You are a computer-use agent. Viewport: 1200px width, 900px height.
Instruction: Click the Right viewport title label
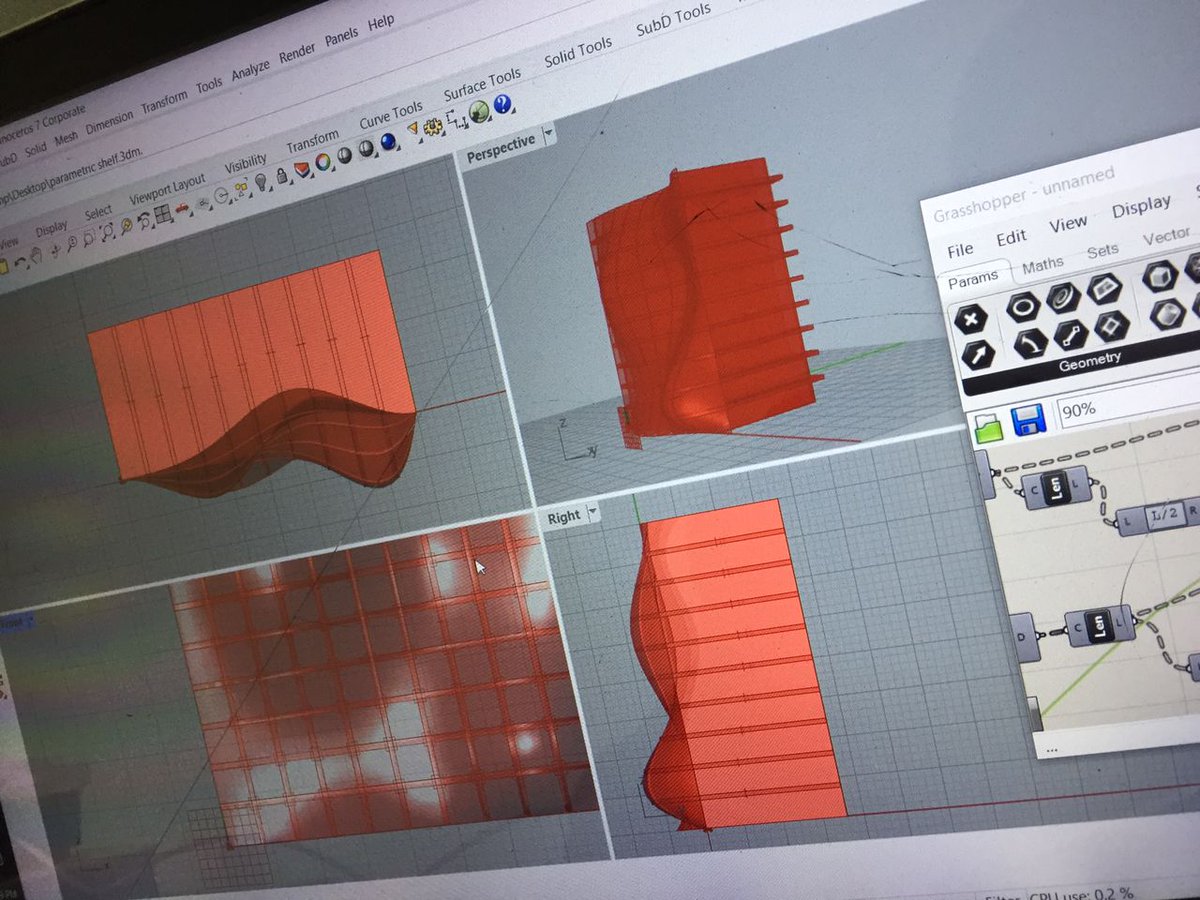click(x=563, y=517)
